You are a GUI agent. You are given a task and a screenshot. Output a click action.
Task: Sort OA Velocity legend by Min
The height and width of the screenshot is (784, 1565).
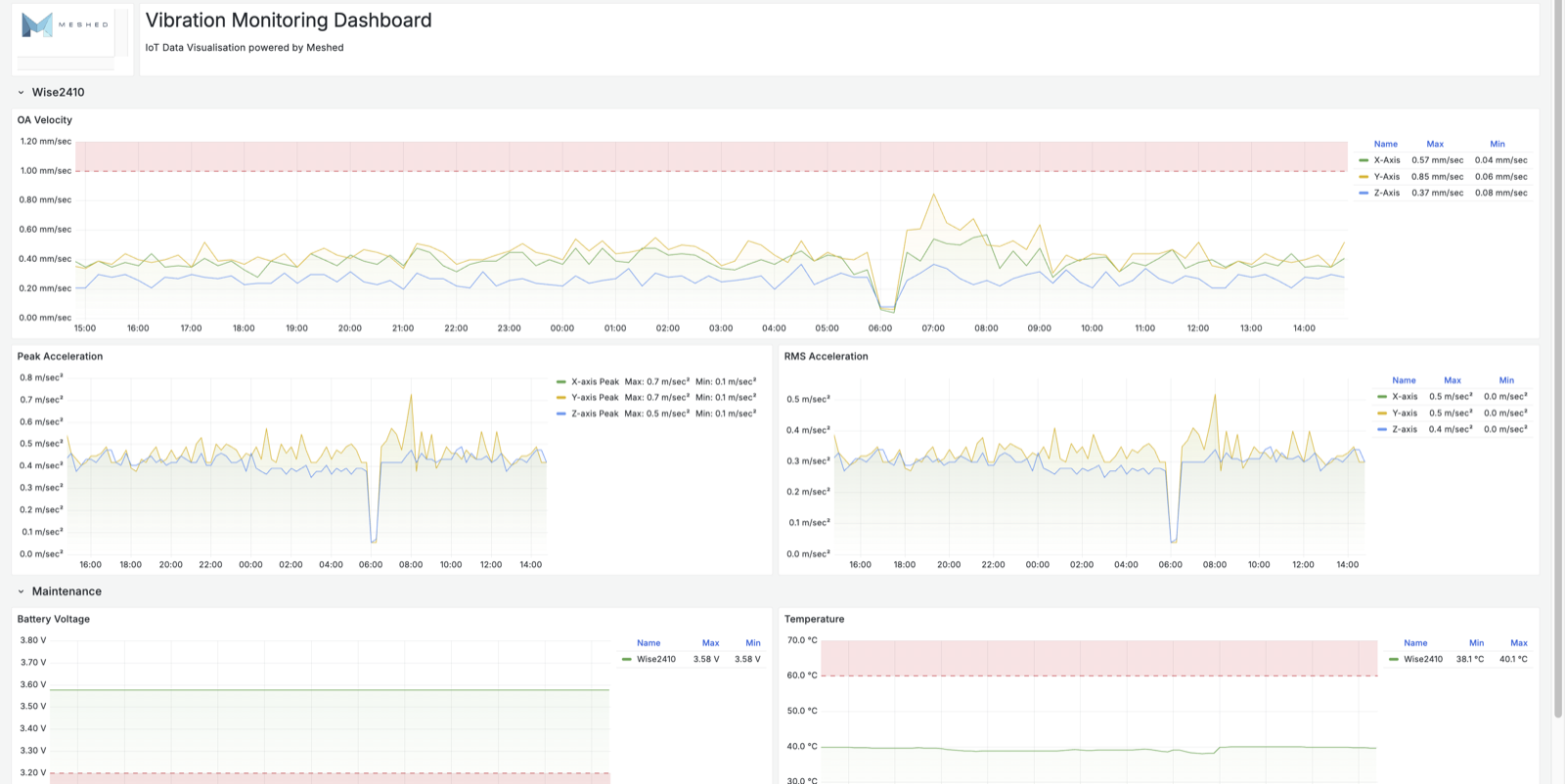point(1498,145)
